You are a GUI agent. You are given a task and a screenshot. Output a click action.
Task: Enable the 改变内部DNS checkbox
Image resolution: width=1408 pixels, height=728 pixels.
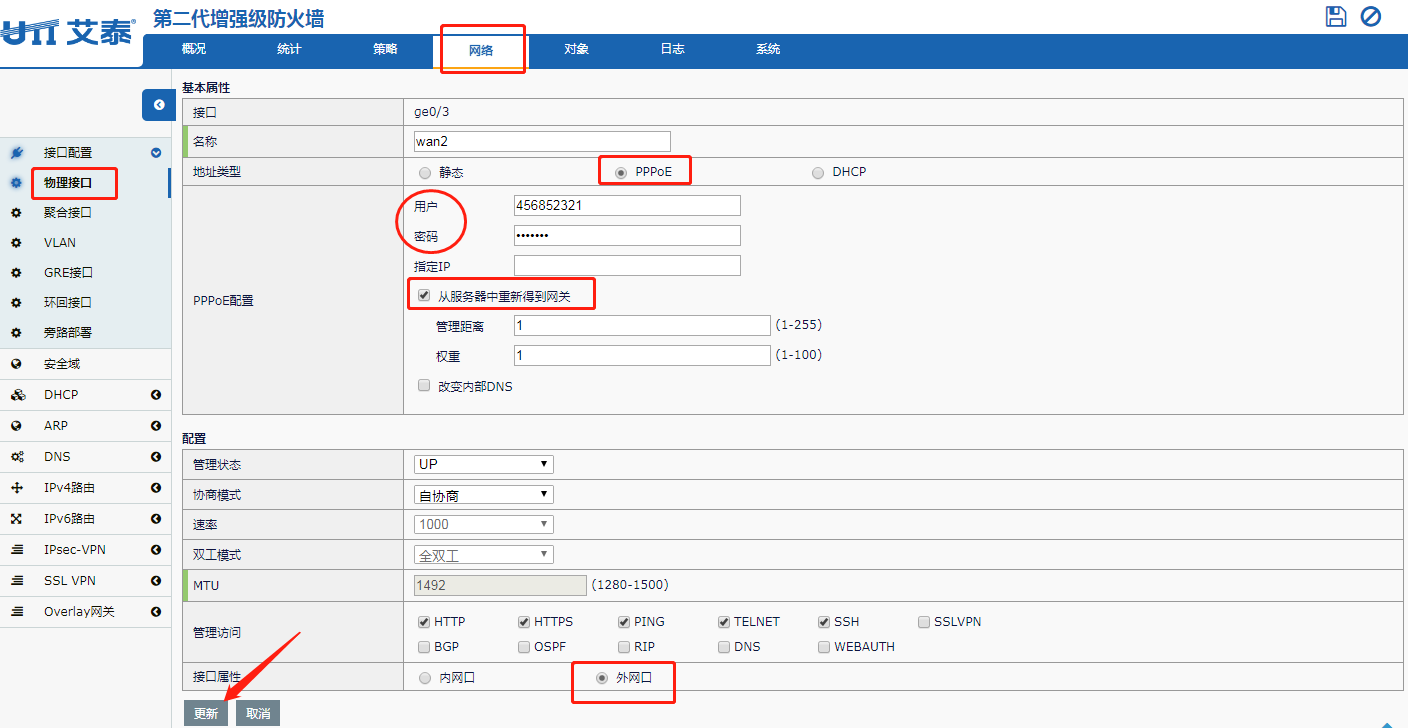424,385
